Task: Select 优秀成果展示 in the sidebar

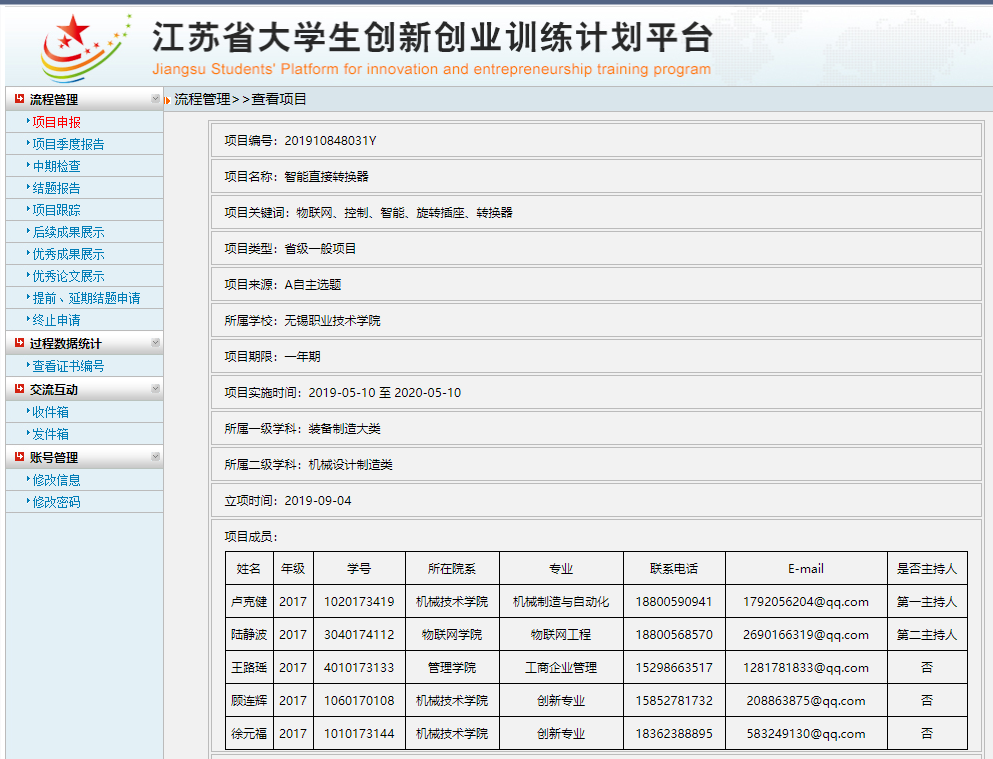Action: (x=68, y=254)
